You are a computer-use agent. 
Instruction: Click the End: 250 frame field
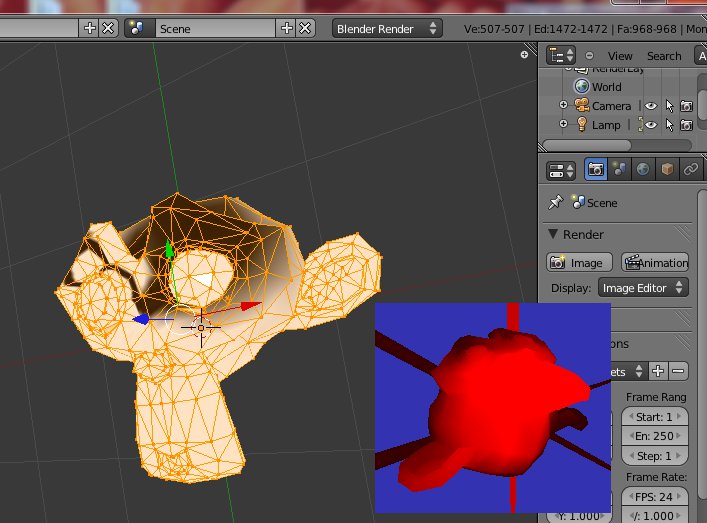[x=655, y=436]
